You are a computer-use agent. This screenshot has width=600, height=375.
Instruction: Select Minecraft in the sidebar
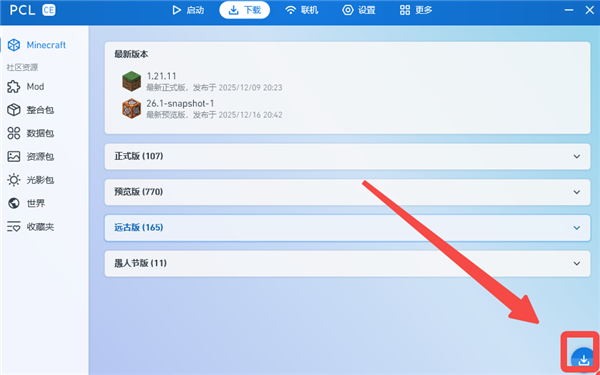point(44,45)
